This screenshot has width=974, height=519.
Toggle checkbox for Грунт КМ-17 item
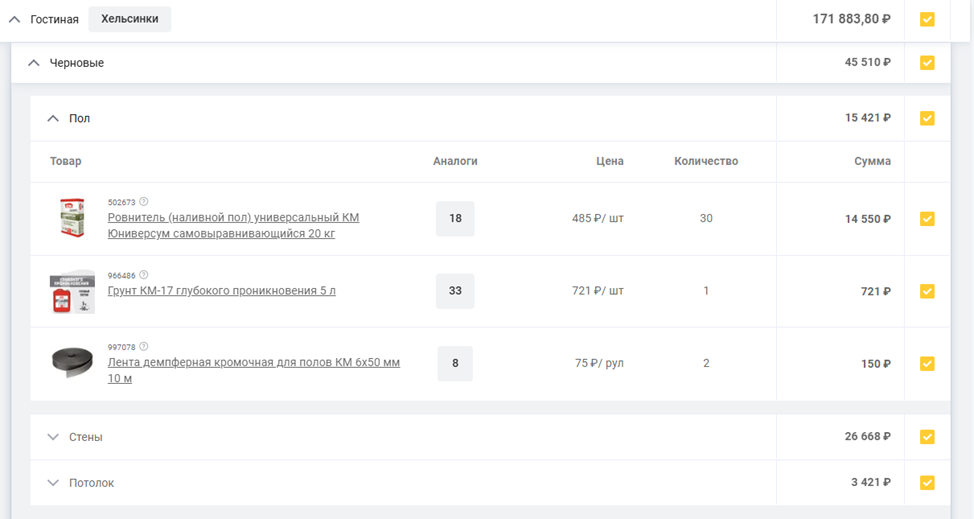(x=927, y=291)
